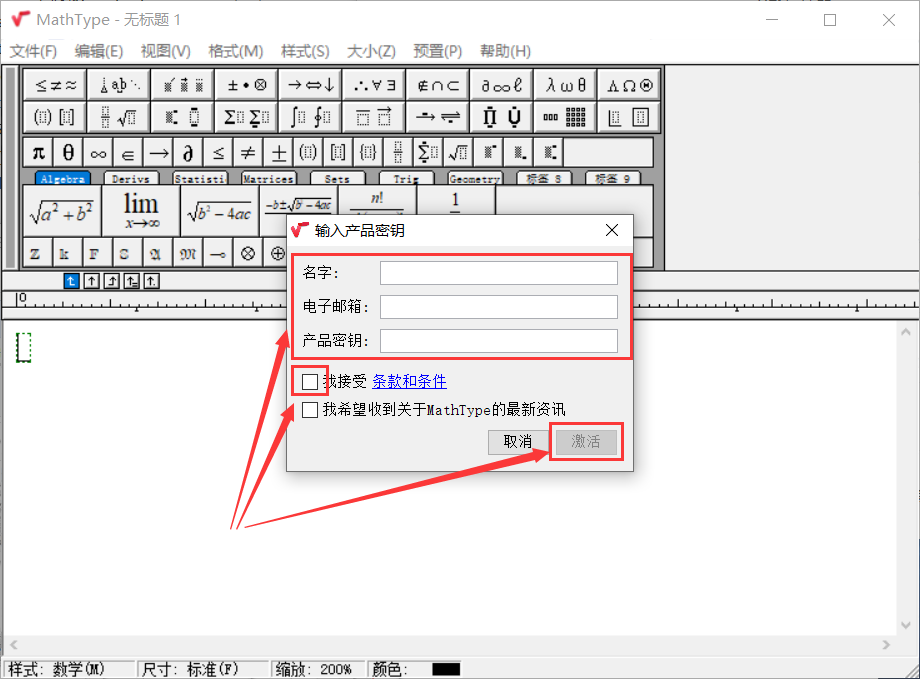This screenshot has height=679, width=920.
Task: Close the 输入产品密钥 dialog
Action: pyautogui.click(x=612, y=230)
